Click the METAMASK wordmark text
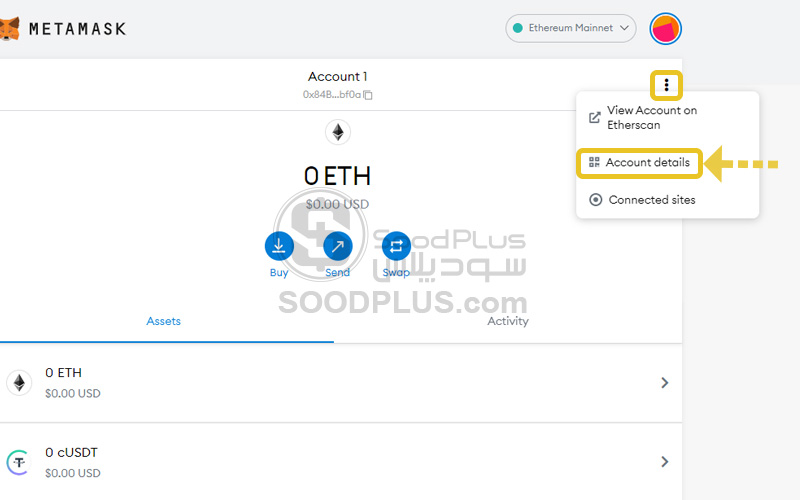 tap(77, 29)
